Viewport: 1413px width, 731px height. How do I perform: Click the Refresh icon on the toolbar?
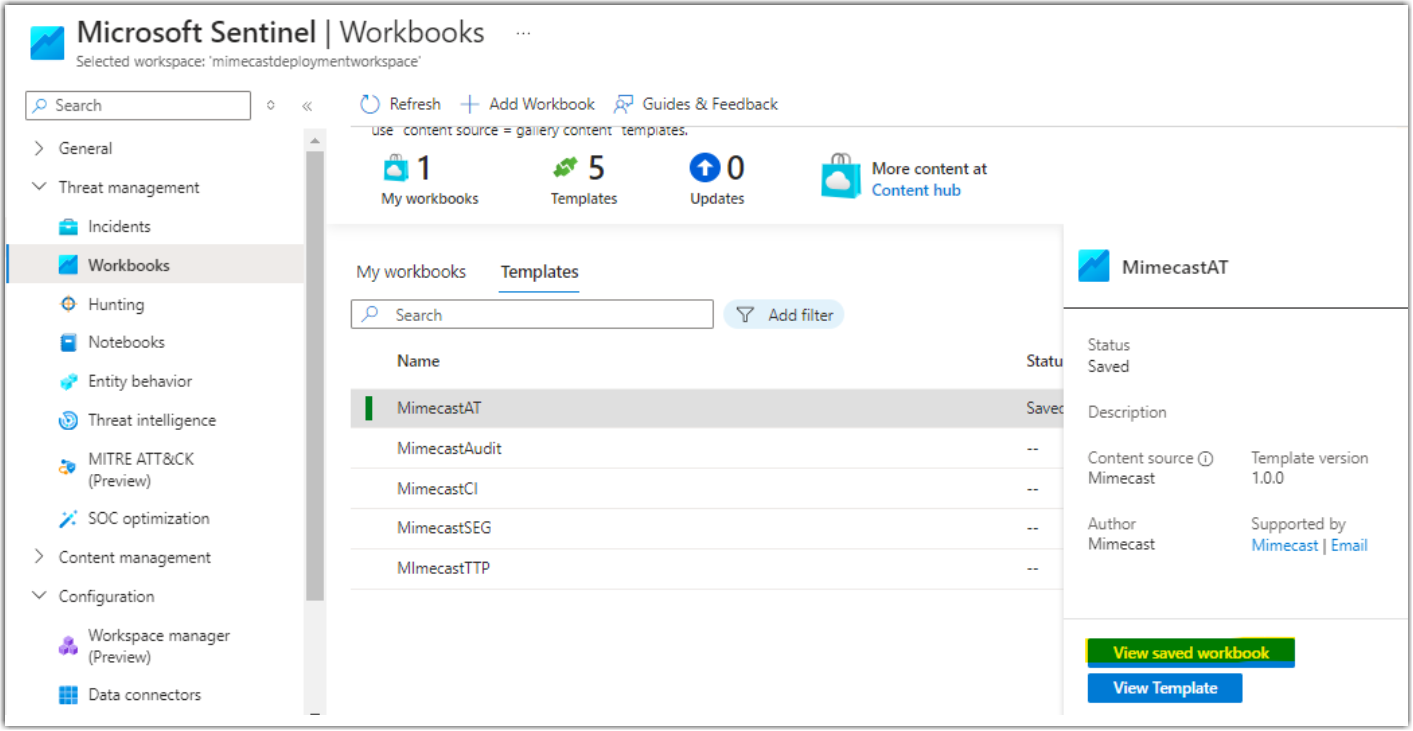(x=399, y=103)
